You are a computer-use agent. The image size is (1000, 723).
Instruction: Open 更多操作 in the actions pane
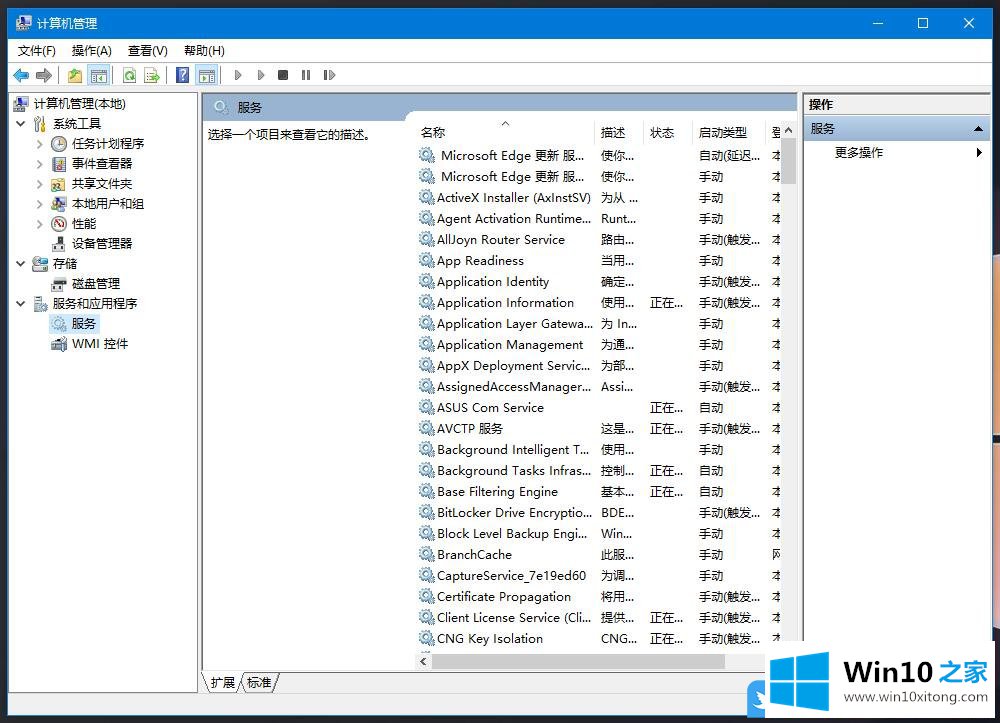click(x=859, y=152)
